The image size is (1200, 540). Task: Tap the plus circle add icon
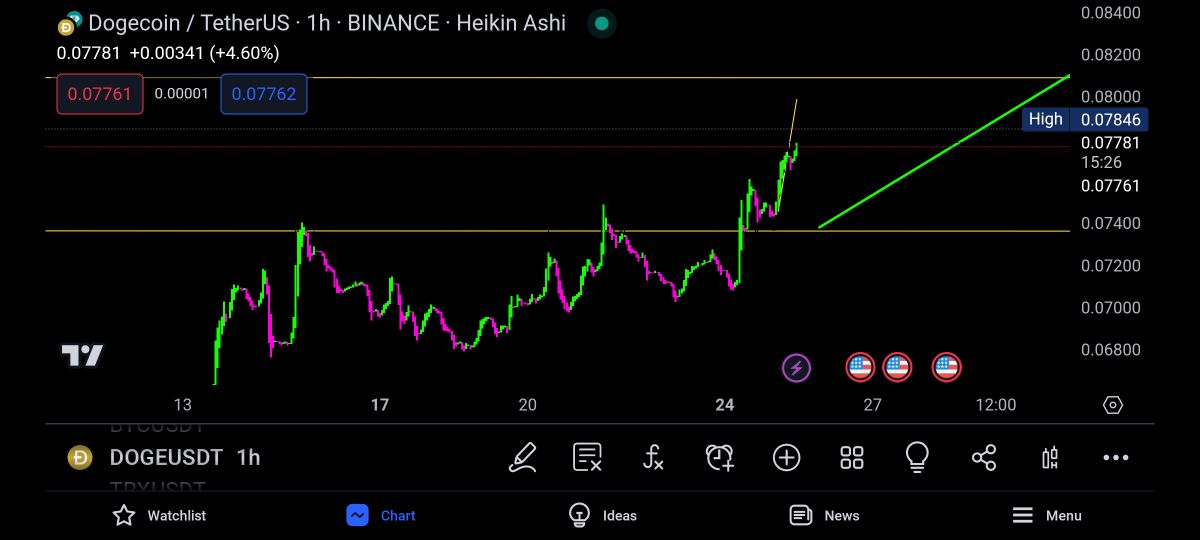point(786,457)
